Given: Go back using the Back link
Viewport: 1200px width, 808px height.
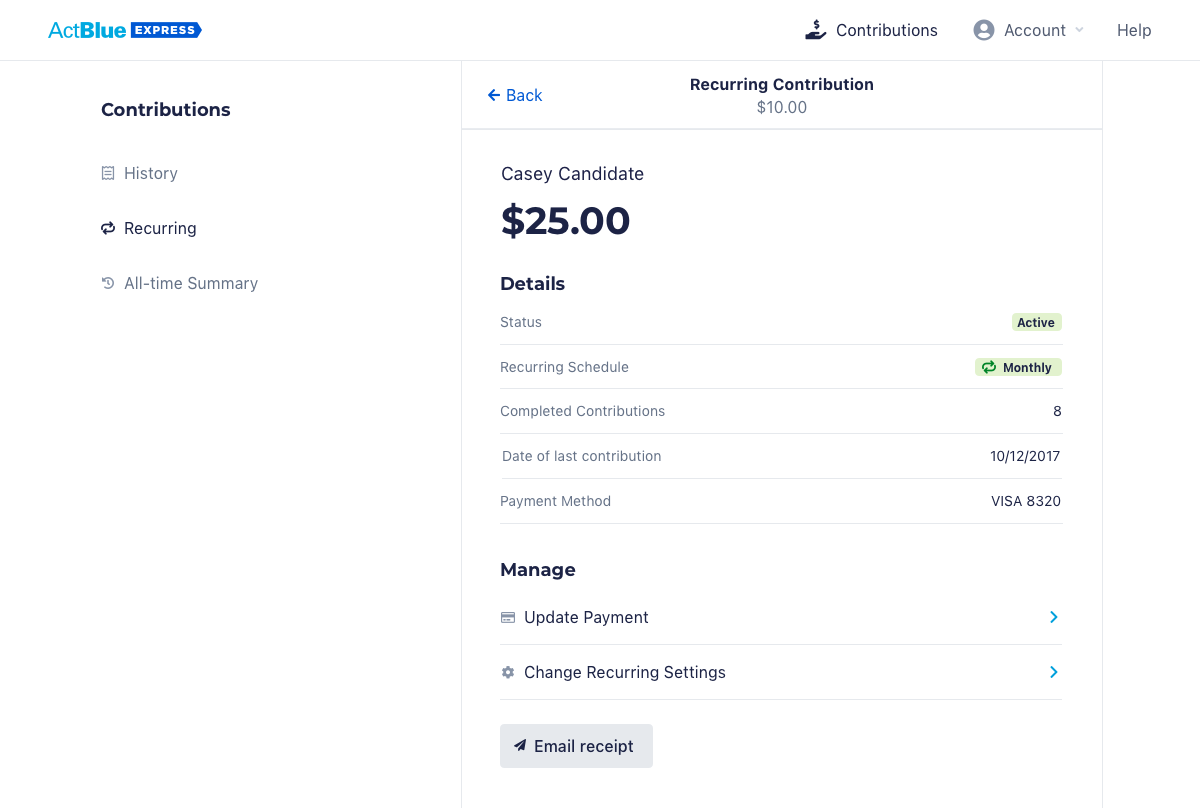Looking at the screenshot, I should point(515,95).
